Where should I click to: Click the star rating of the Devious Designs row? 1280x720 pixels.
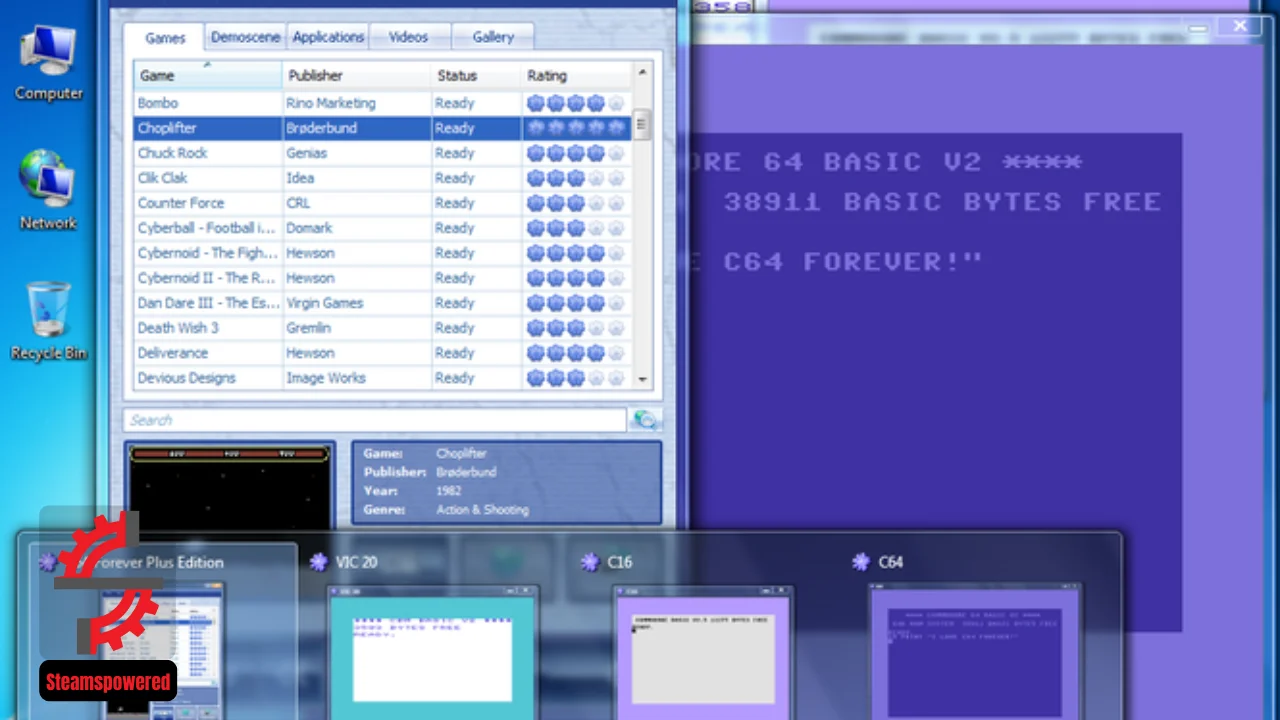pos(576,378)
